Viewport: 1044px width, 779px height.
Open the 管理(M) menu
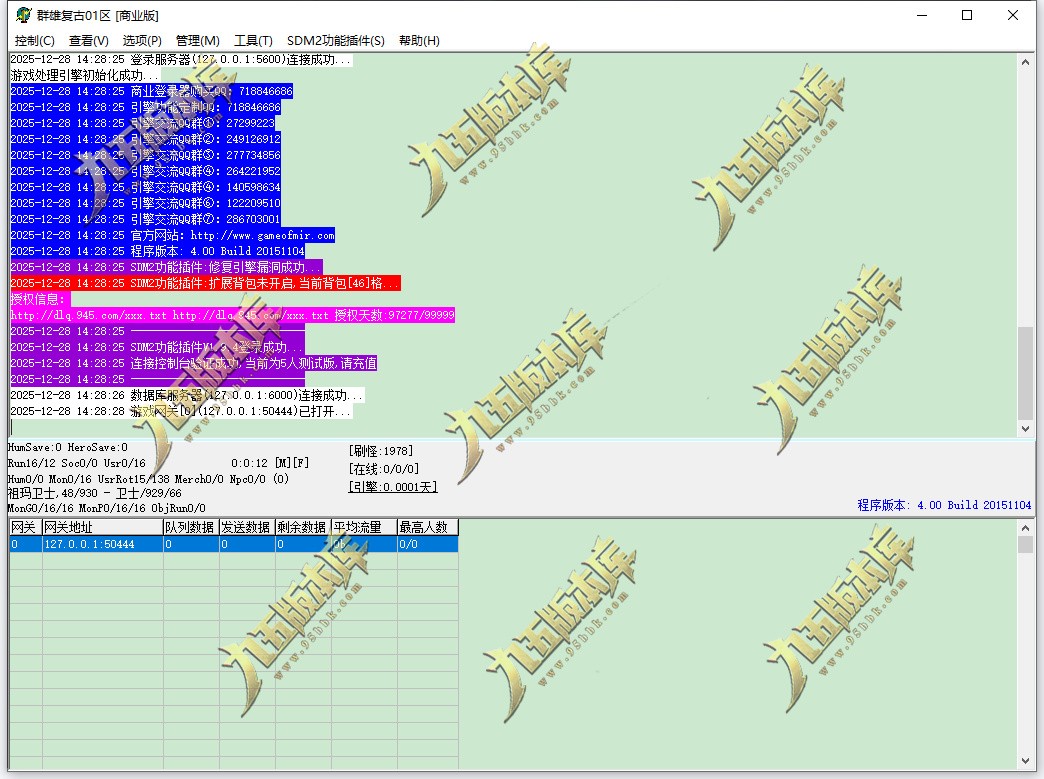(x=198, y=41)
